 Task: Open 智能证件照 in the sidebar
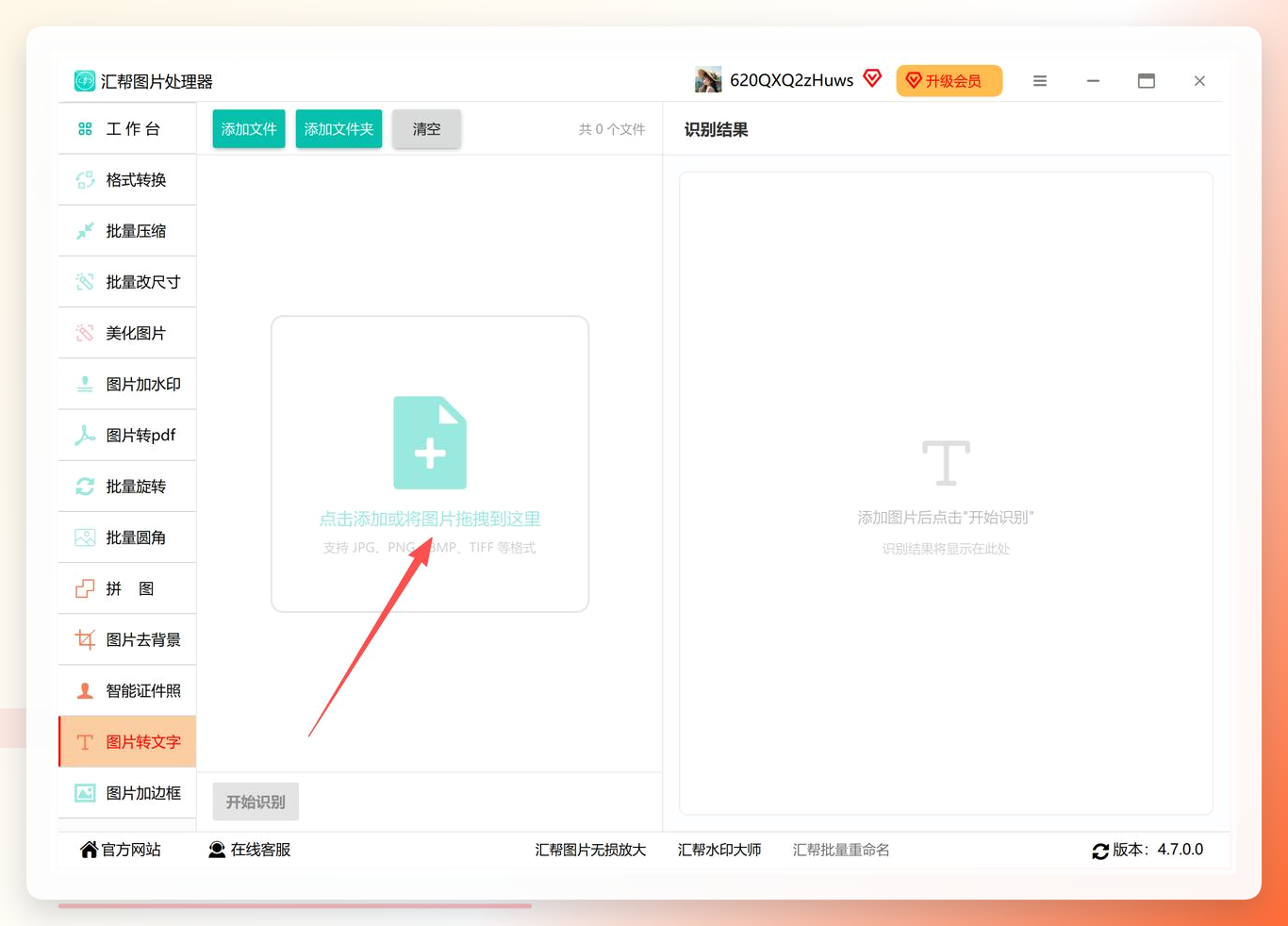[127, 690]
